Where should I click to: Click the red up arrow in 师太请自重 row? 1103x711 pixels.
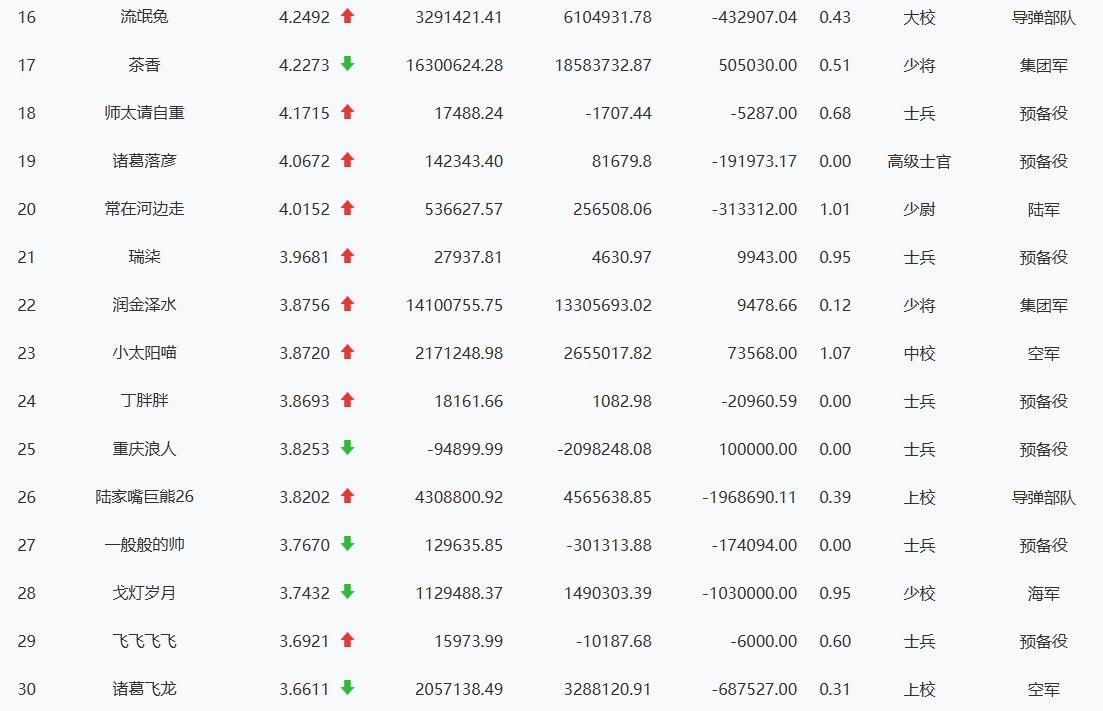347,112
